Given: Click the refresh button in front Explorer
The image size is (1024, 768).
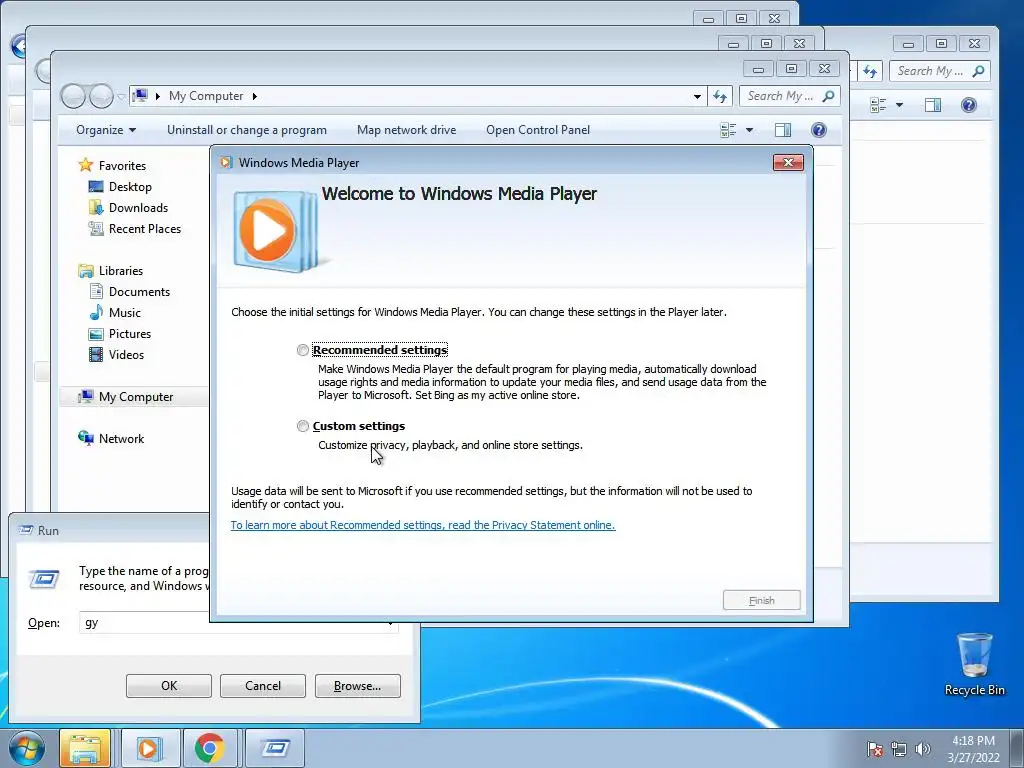Looking at the screenshot, I should (x=720, y=97).
